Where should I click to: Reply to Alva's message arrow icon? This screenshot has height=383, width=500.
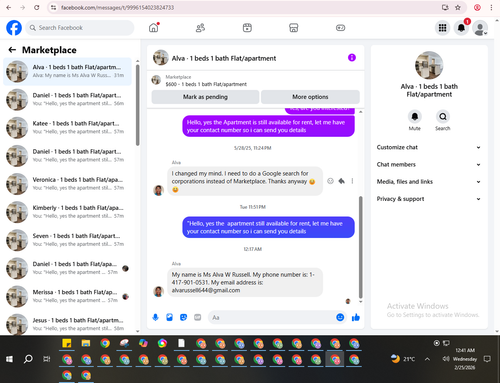(x=342, y=181)
